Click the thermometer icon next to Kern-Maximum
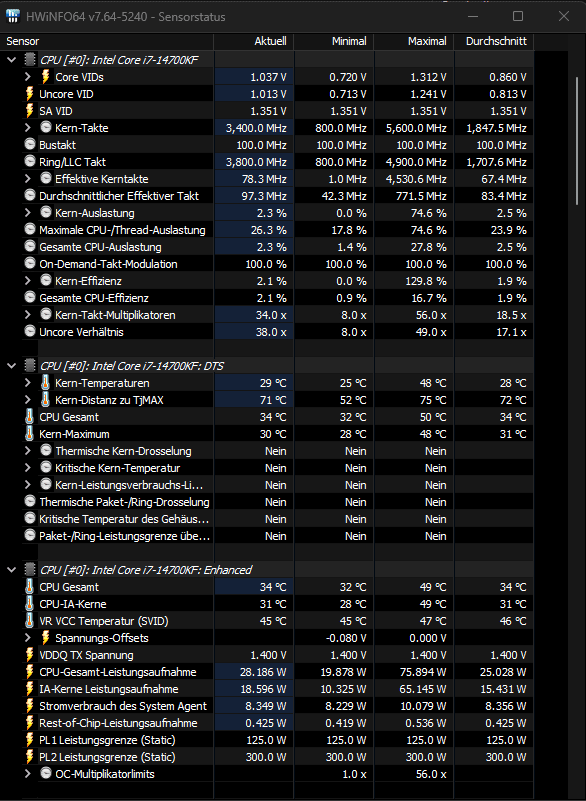586x801 pixels. pos(30,434)
